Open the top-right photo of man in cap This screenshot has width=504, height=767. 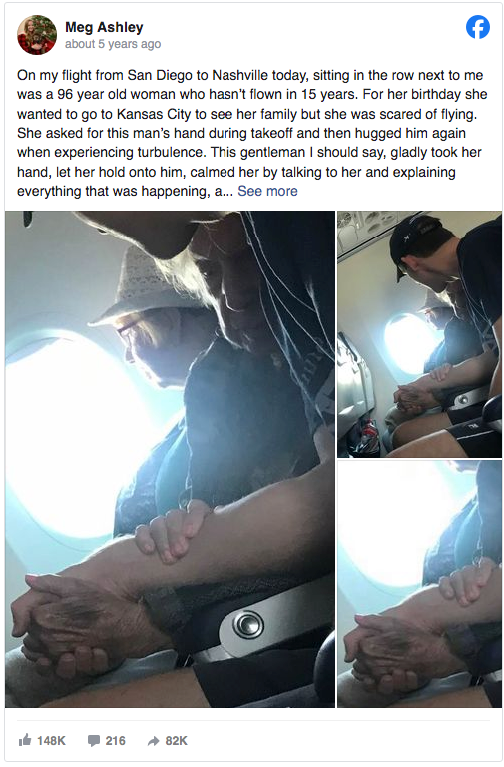(419, 334)
